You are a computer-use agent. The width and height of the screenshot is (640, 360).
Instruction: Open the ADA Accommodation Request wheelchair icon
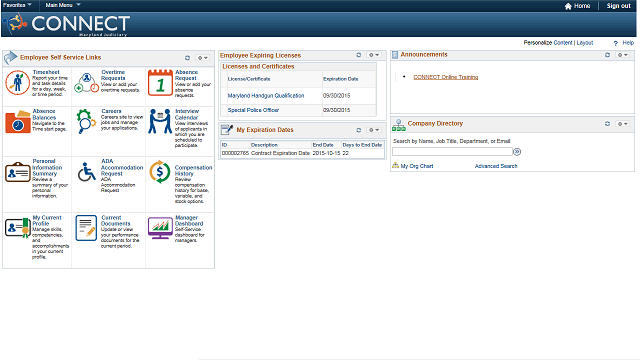(87, 172)
